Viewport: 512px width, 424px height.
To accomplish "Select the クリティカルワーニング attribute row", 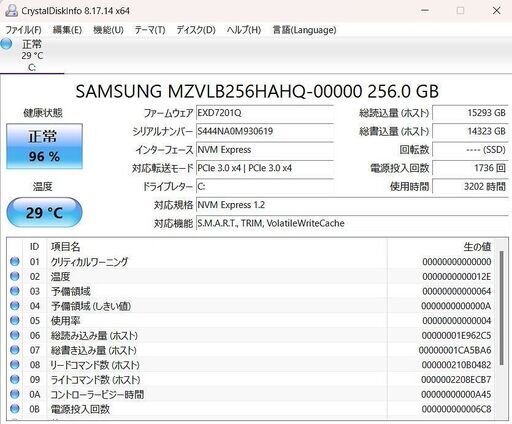I will coord(251,262).
